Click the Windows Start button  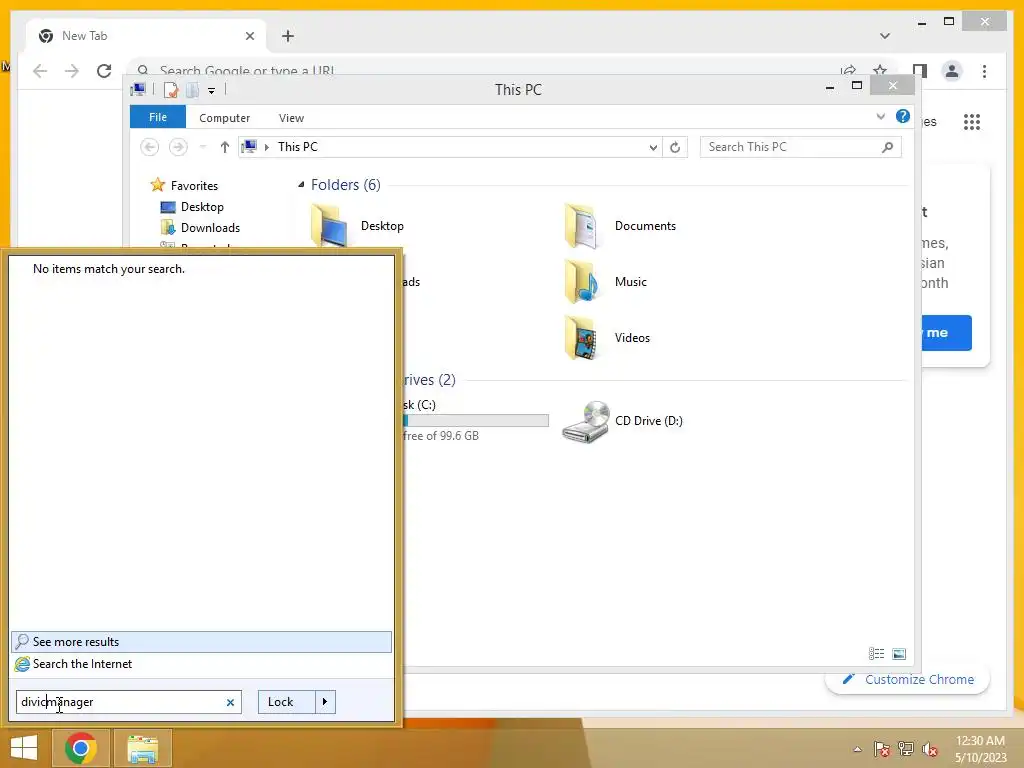pyautogui.click(x=24, y=748)
